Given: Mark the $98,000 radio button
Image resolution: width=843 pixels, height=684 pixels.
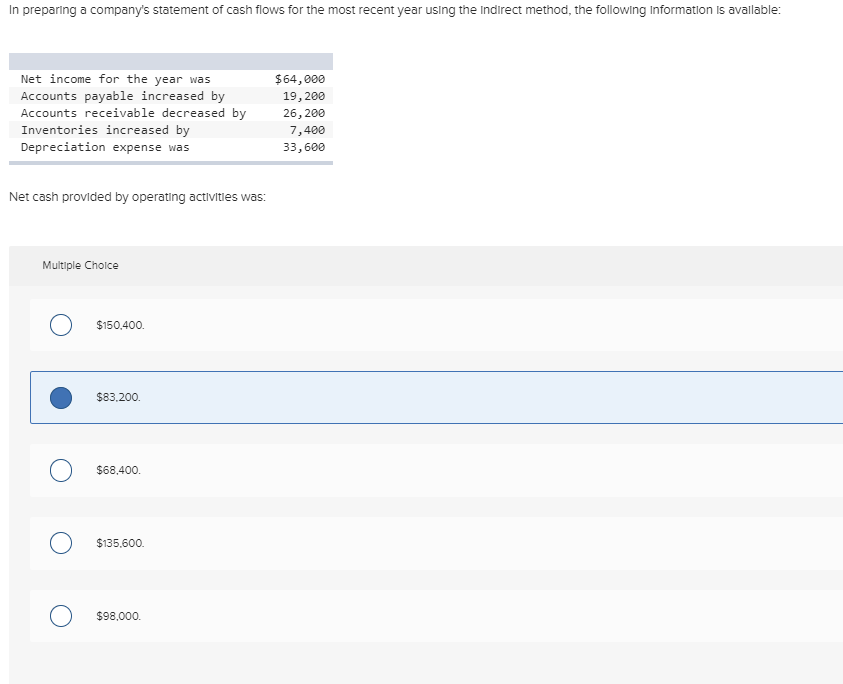Looking at the screenshot, I should (61, 616).
